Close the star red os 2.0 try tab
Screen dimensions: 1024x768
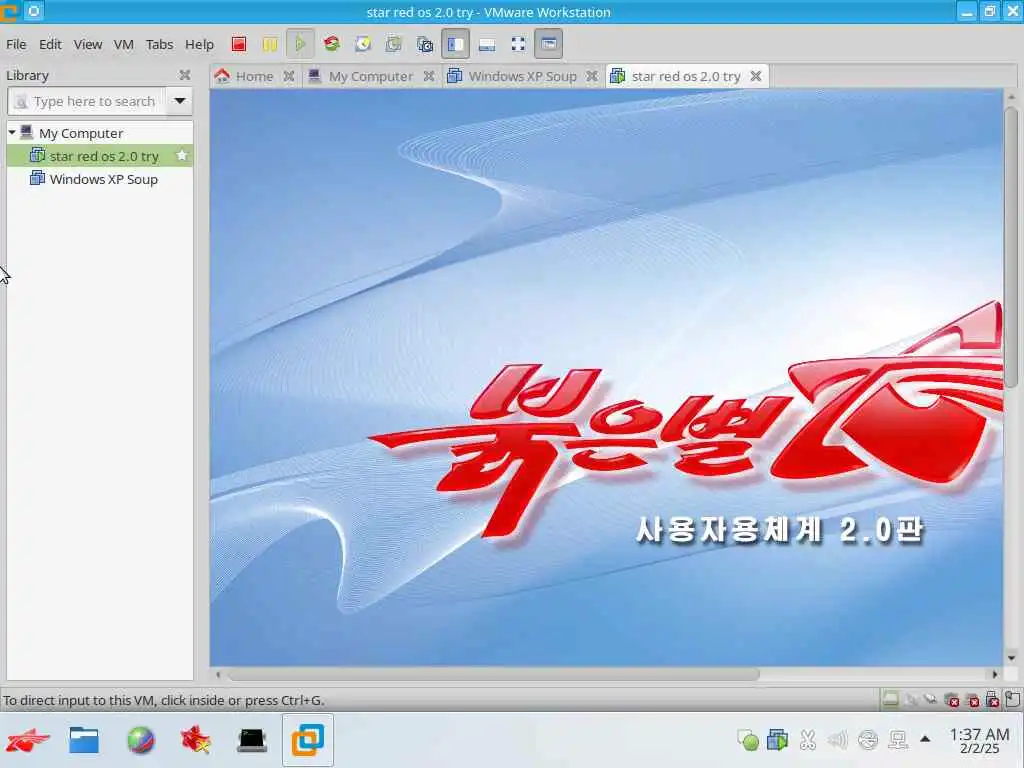[756, 76]
